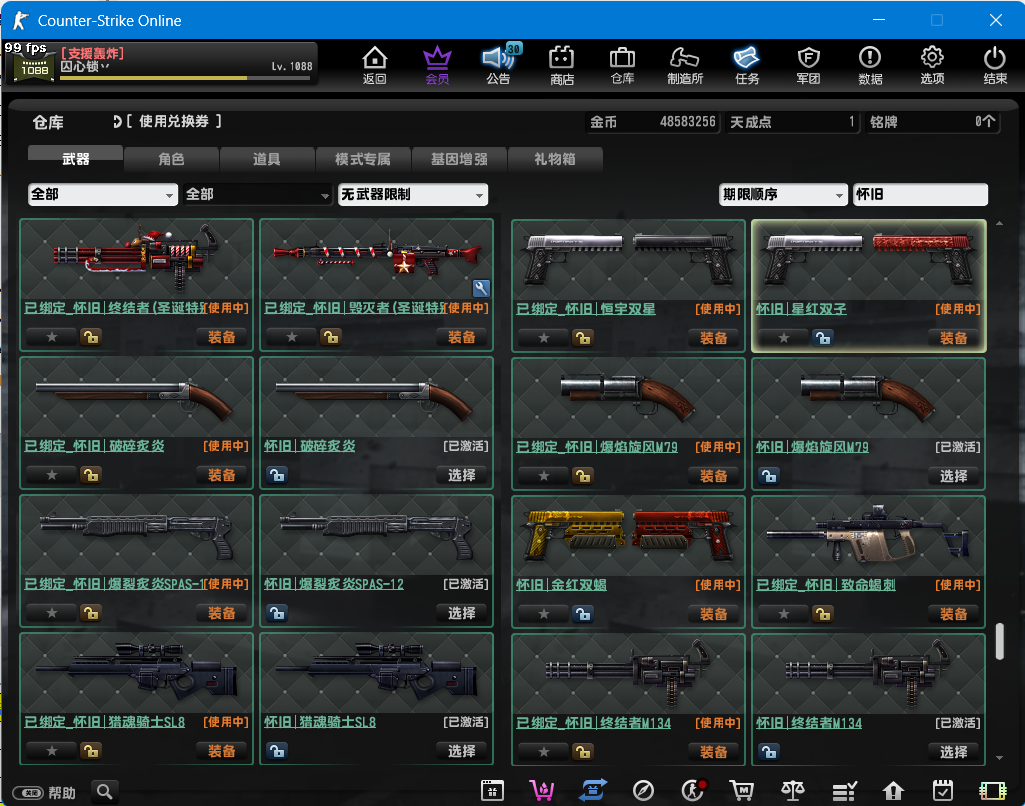Image resolution: width=1025 pixels, height=806 pixels.
Task: Open 公告 announcements speaker icon
Action: (499, 65)
